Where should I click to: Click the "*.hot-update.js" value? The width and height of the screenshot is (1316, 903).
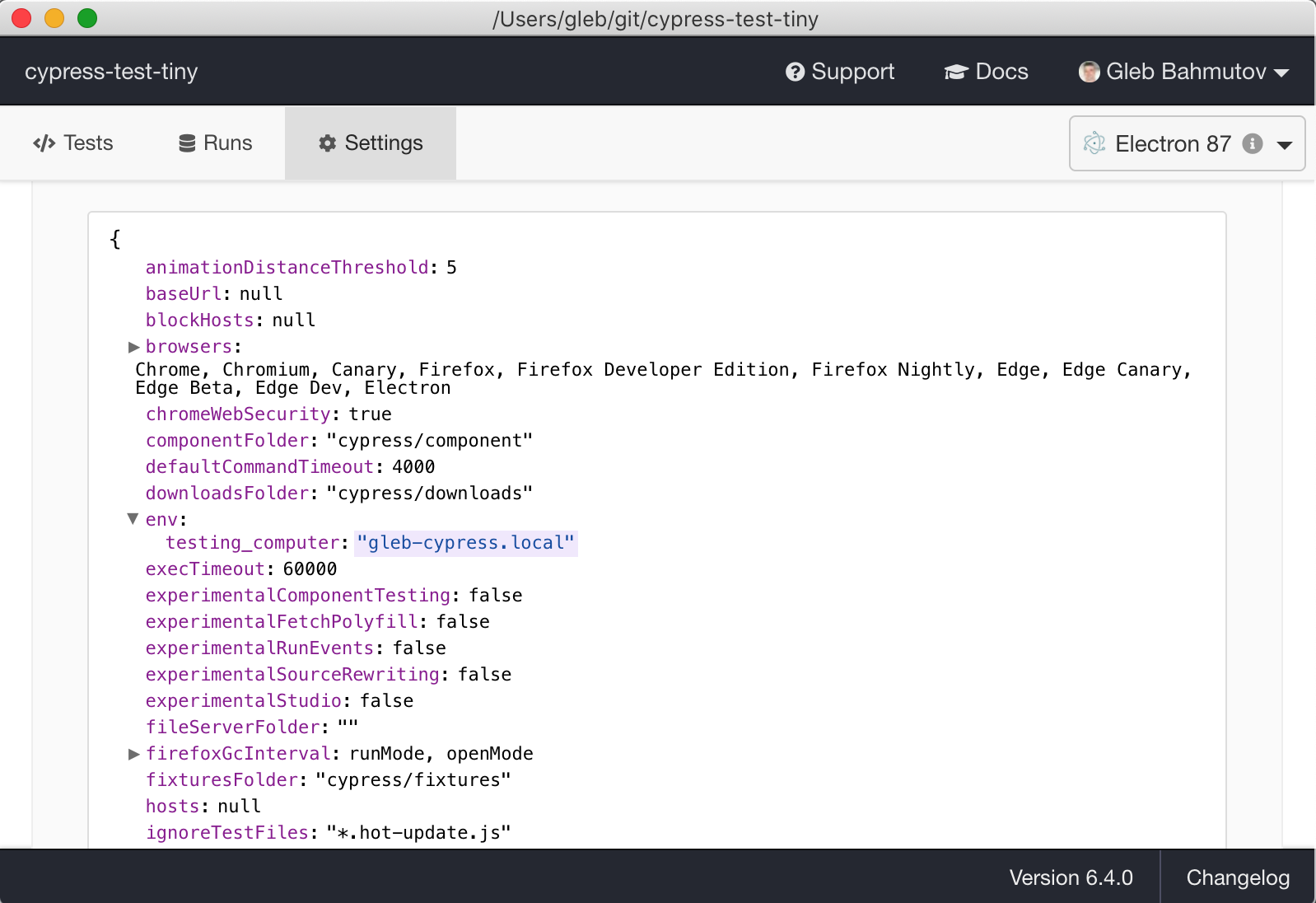click(419, 833)
